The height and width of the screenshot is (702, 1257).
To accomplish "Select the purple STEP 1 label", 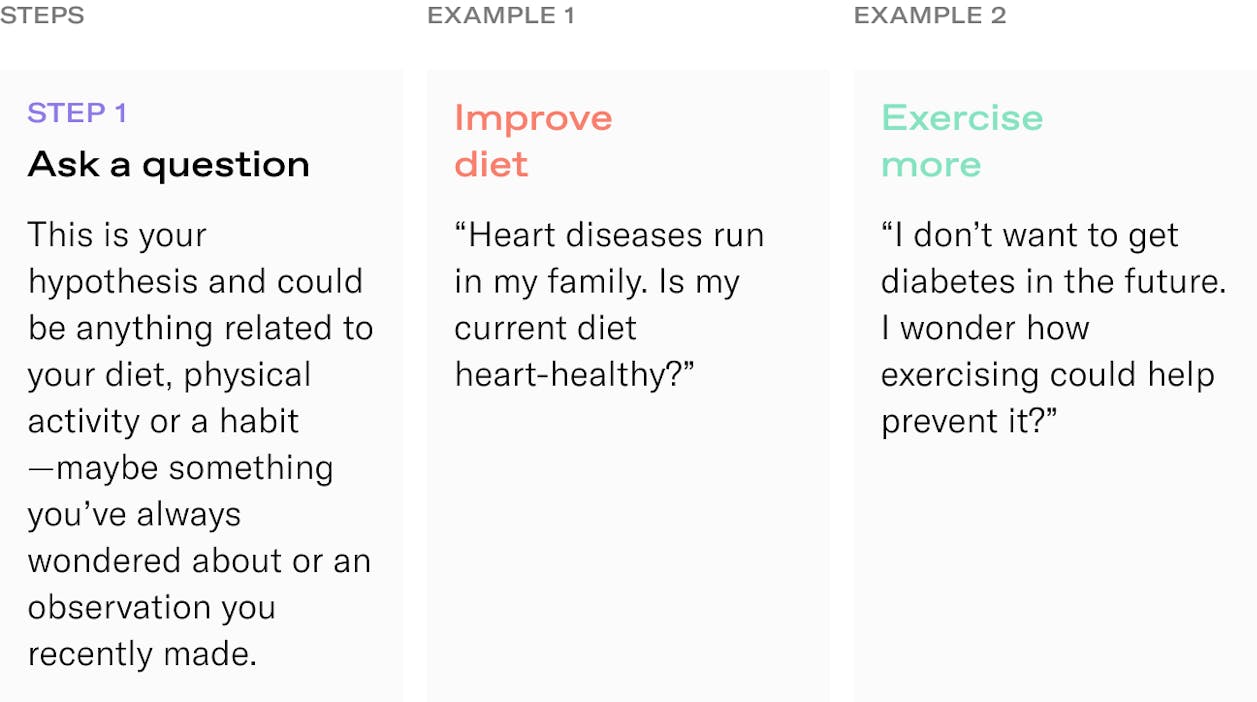I will pos(77,113).
